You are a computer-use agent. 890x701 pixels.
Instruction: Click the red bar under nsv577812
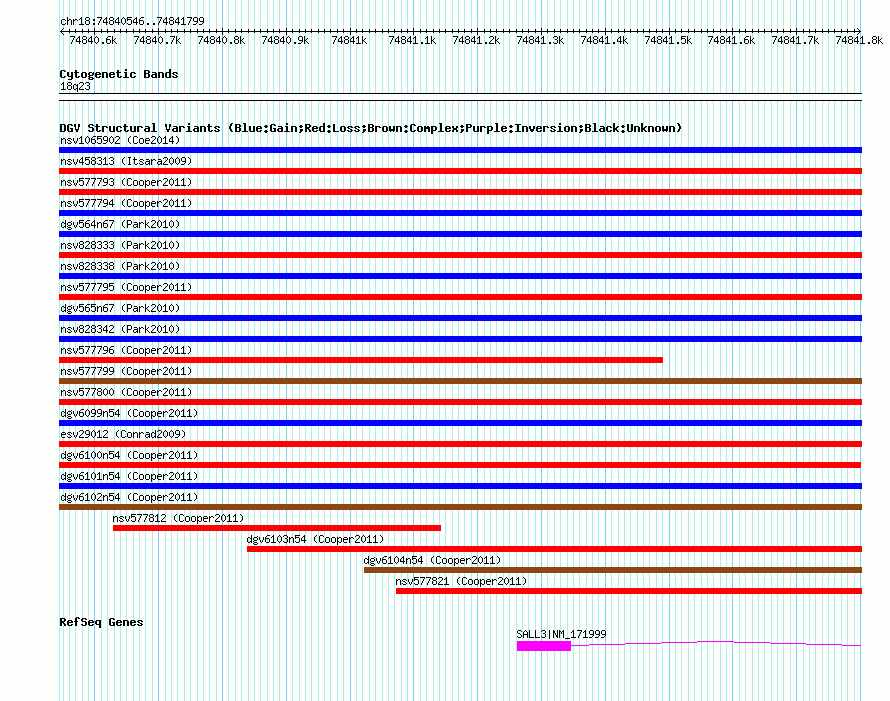pos(276,528)
